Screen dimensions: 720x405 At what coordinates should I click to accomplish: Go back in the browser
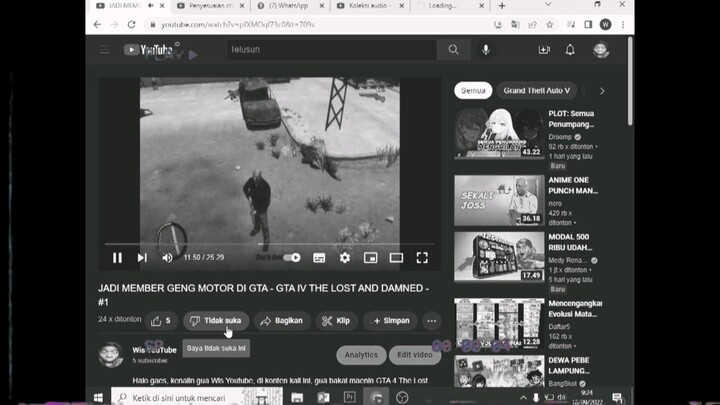coord(97,25)
